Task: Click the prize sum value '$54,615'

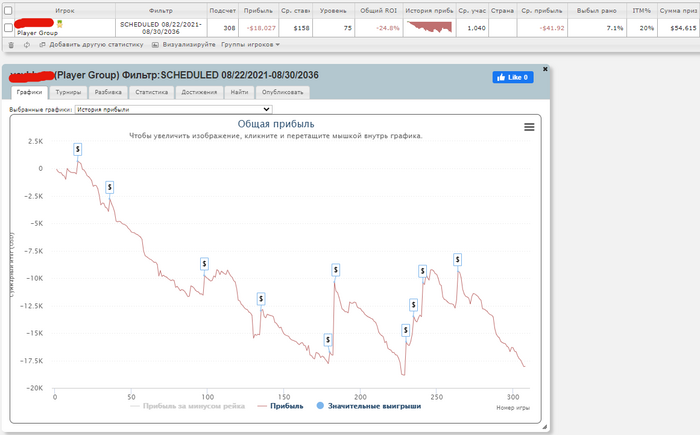Action: (683, 28)
